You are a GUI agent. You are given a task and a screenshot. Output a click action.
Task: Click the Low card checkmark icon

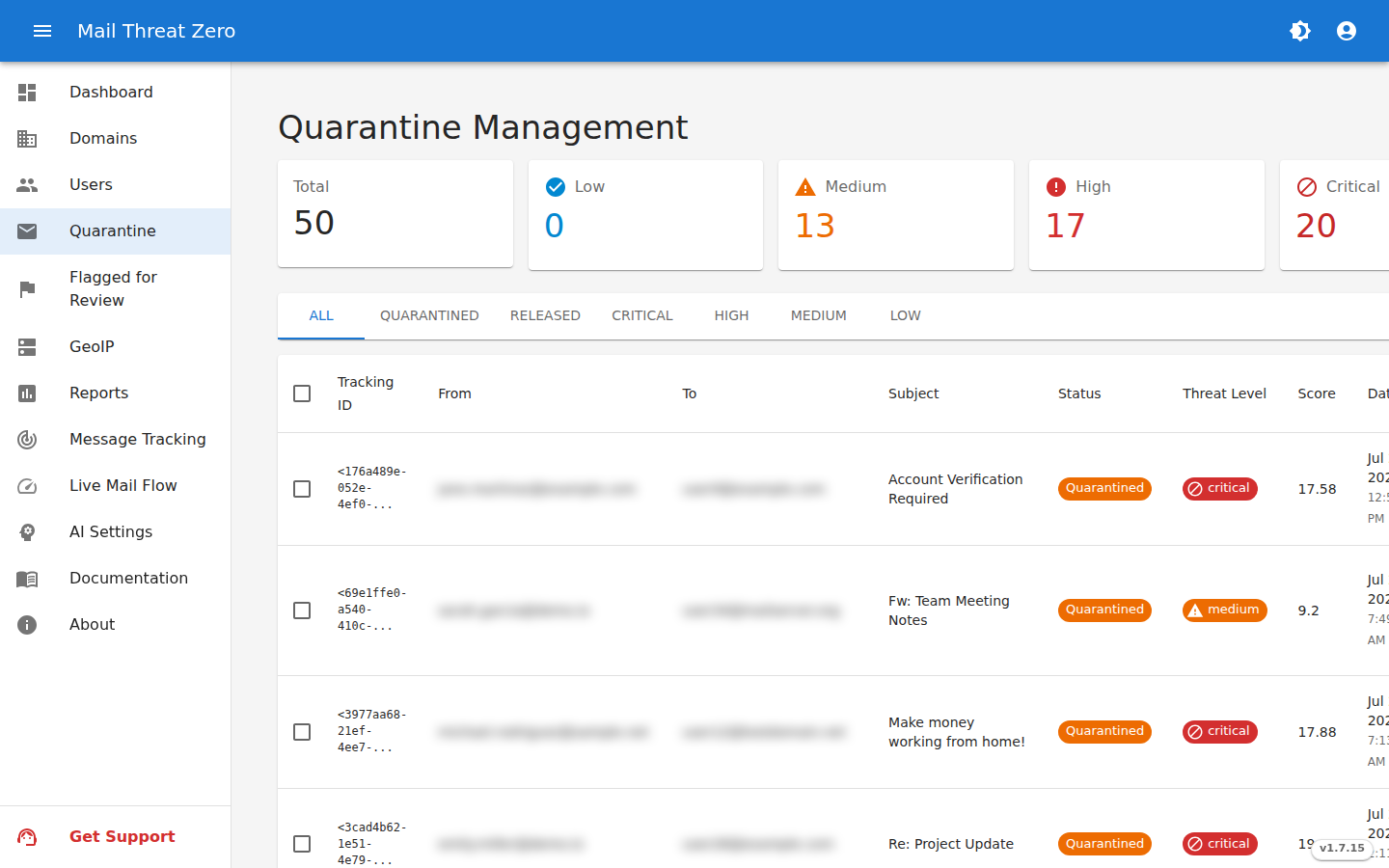[x=556, y=187]
